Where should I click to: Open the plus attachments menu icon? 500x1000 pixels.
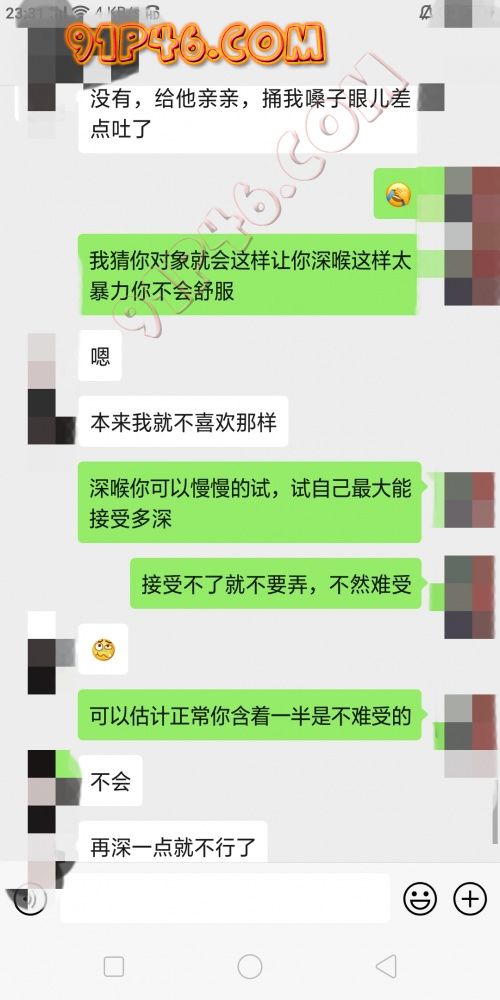pos(470,899)
